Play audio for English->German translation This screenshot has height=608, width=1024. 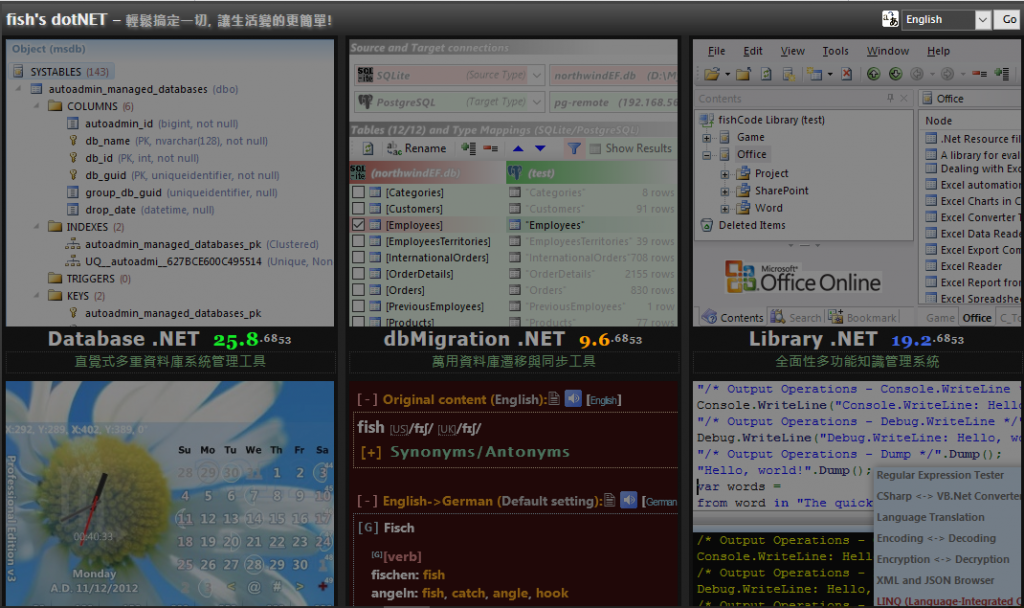628,500
